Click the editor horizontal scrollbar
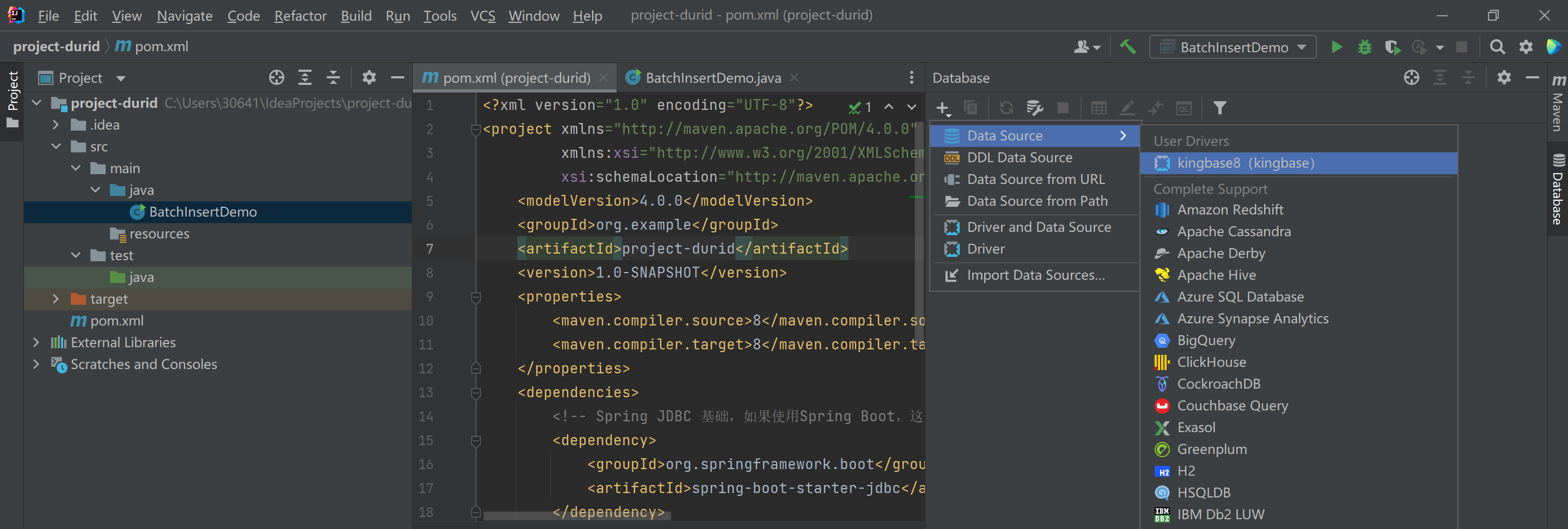This screenshot has height=529, width=1568. point(577,516)
